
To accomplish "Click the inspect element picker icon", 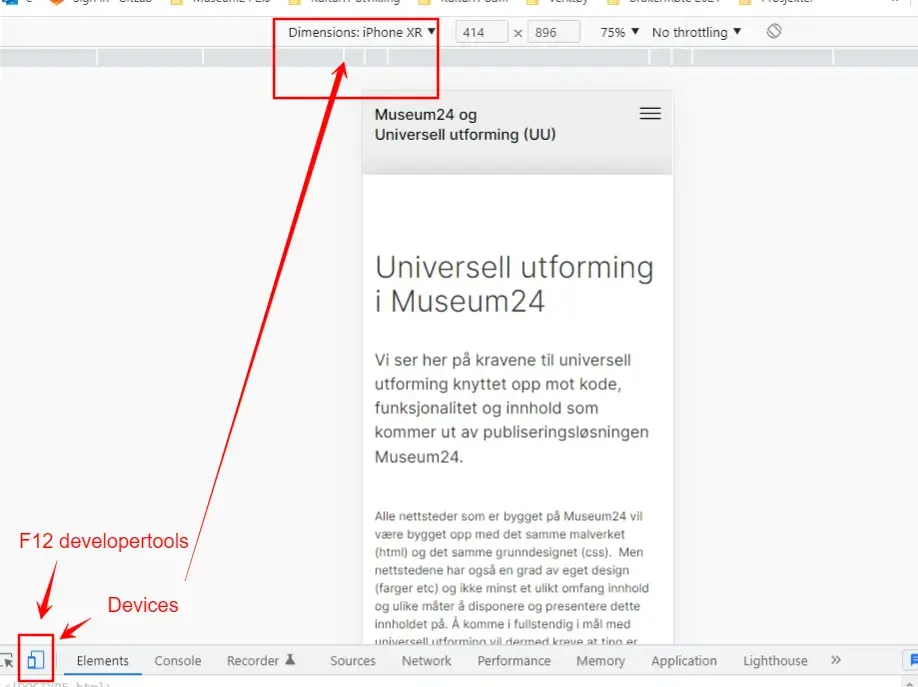I will click(x=8, y=660).
